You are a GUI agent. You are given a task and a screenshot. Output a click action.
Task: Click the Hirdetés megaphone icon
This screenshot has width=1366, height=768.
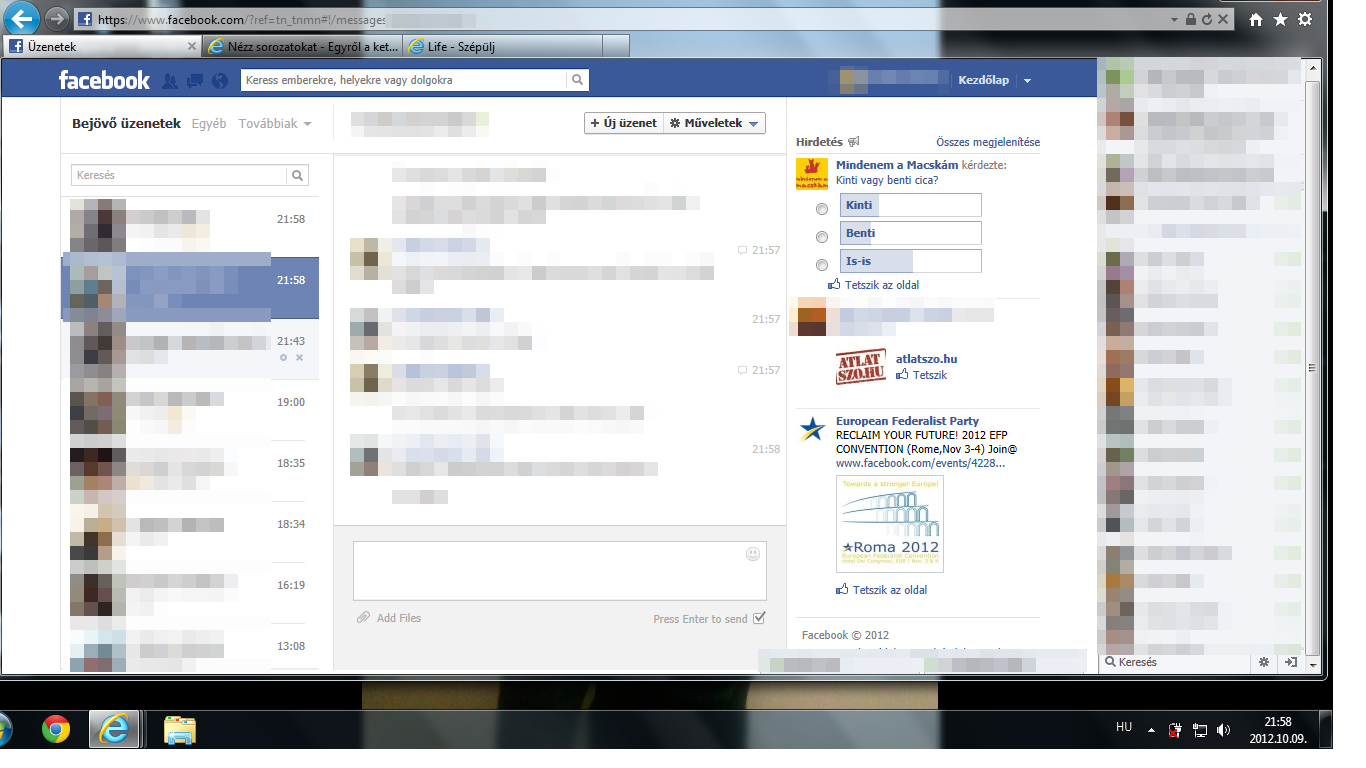tap(853, 142)
